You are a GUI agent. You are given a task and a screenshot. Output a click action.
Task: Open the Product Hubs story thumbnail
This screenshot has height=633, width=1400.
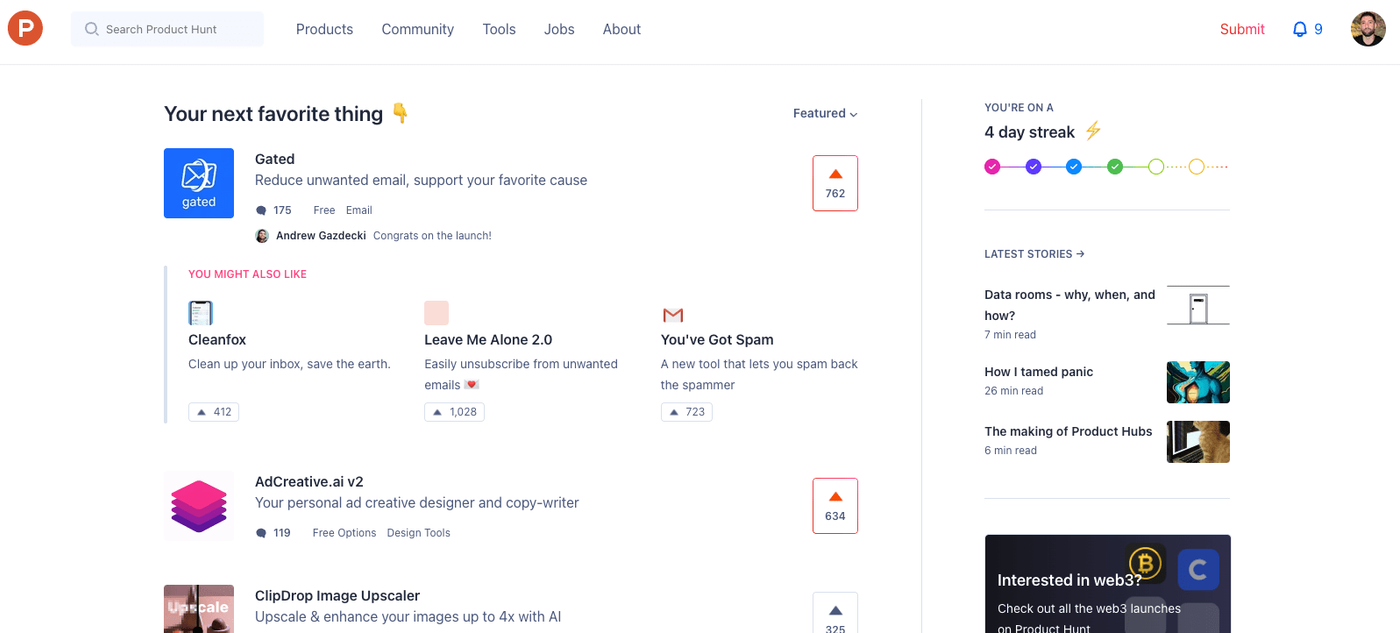pos(1198,442)
